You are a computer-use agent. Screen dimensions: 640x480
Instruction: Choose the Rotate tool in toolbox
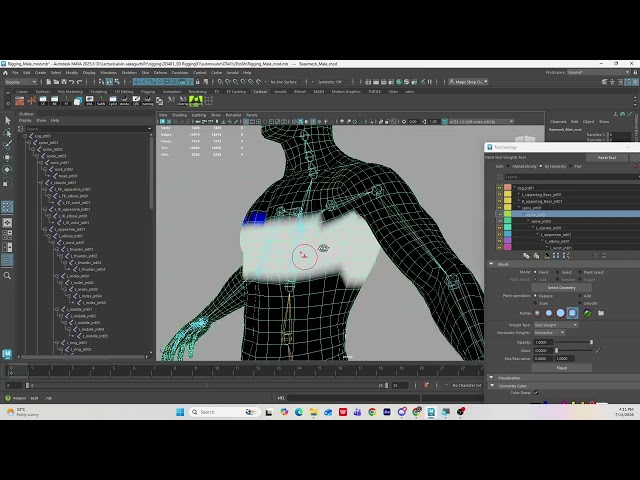point(7,169)
